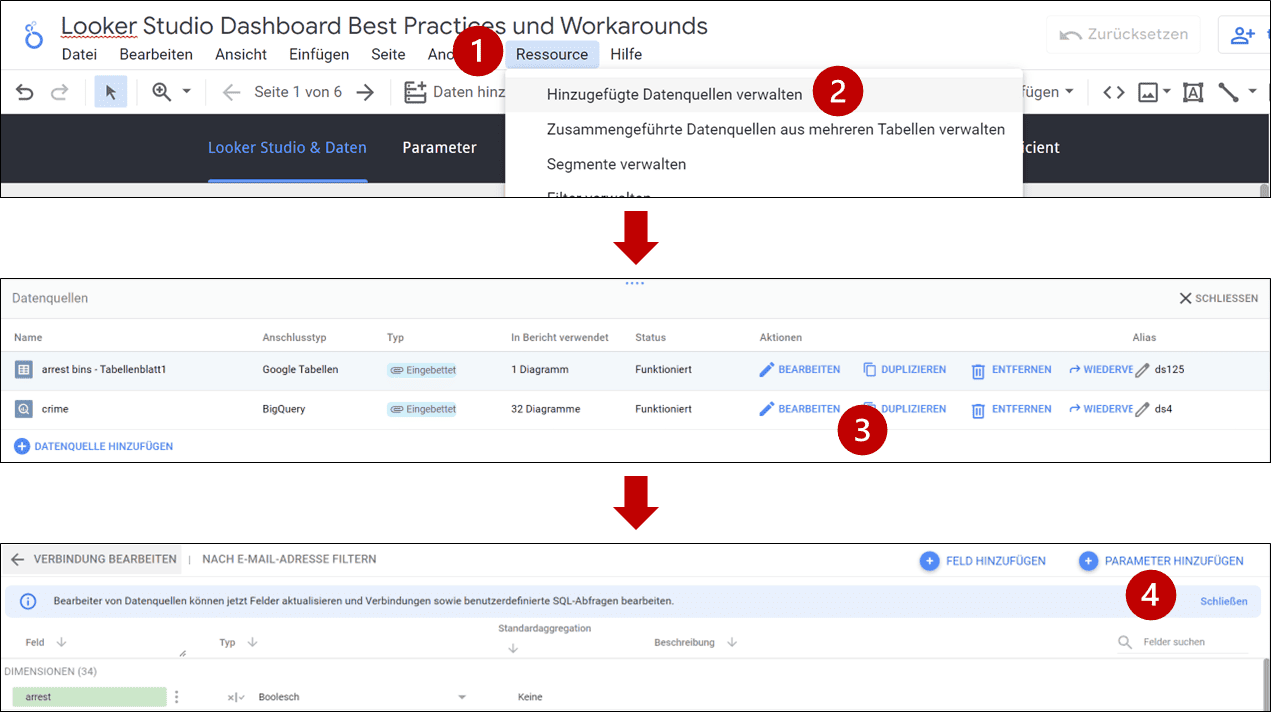1271x712 pixels.
Task: Close the Datenquellen panel via Schliessen
Action: click(1219, 298)
